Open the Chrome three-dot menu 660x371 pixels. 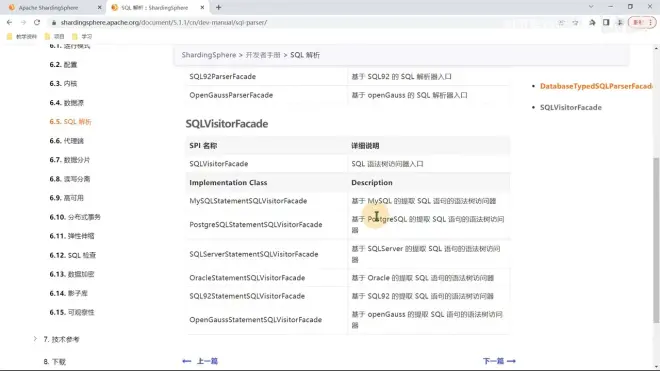pyautogui.click(x=651, y=22)
